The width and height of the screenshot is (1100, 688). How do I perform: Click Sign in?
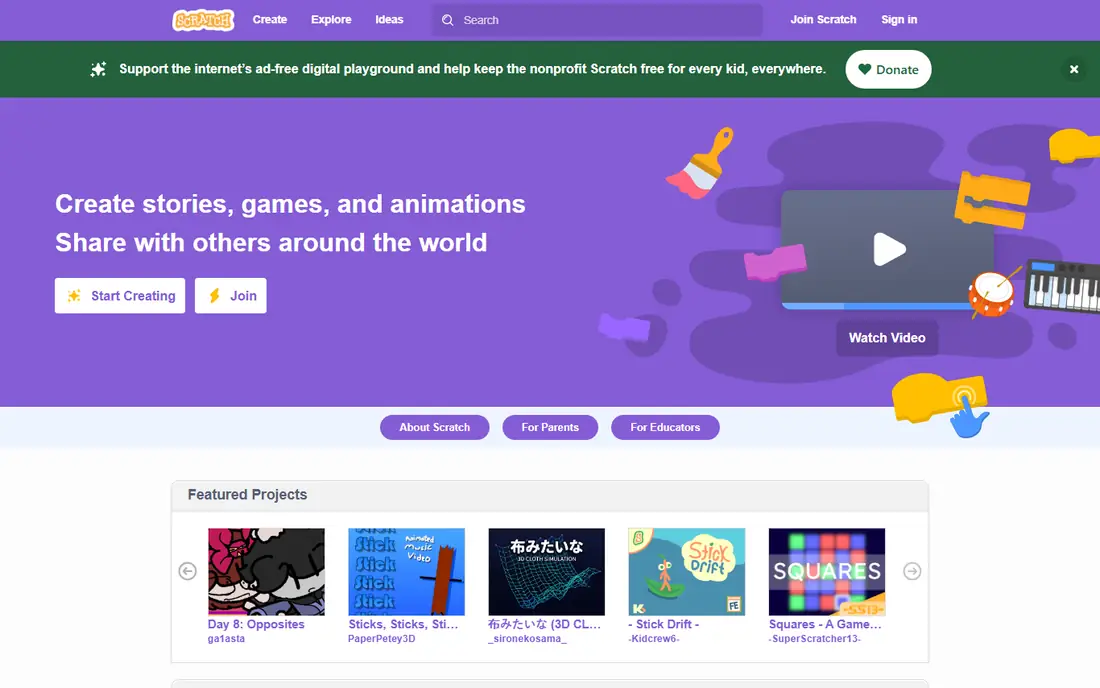(x=899, y=20)
